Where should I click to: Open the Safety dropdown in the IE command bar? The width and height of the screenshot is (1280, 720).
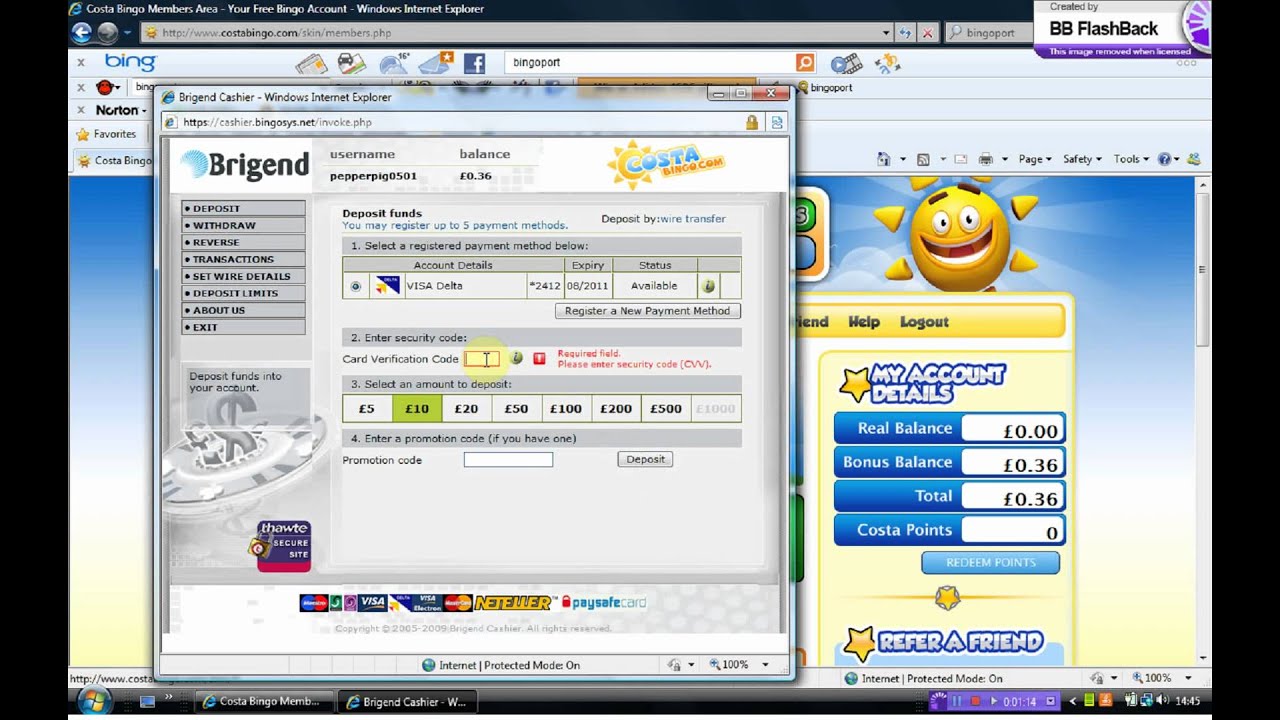point(1082,159)
